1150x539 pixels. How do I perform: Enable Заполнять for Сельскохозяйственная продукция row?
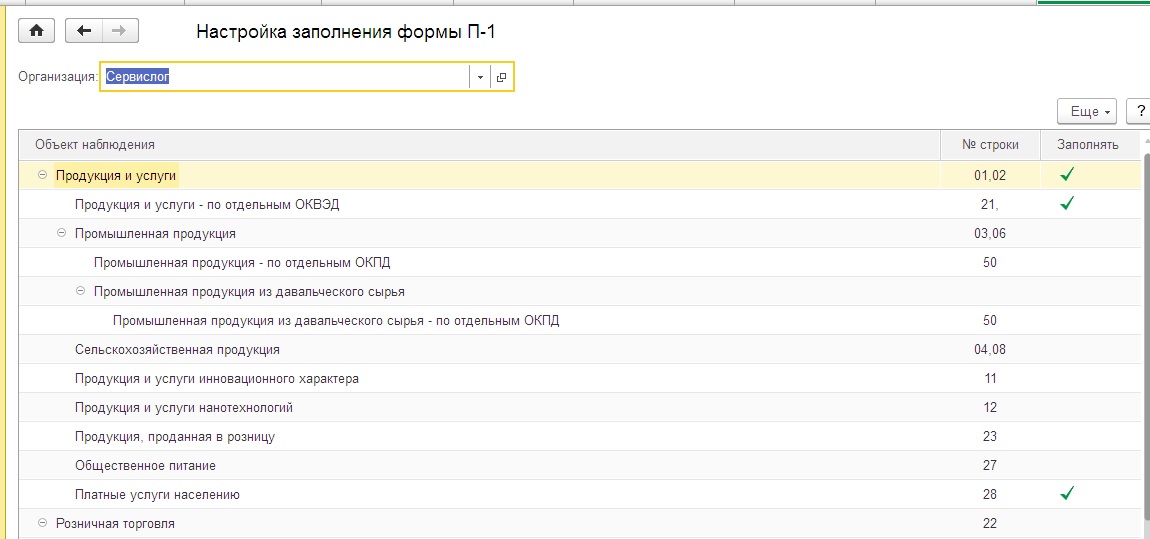pyautogui.click(x=1090, y=350)
